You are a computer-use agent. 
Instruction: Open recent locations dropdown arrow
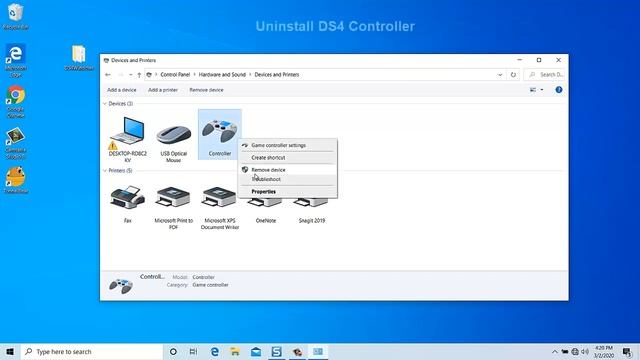[x=130, y=75]
